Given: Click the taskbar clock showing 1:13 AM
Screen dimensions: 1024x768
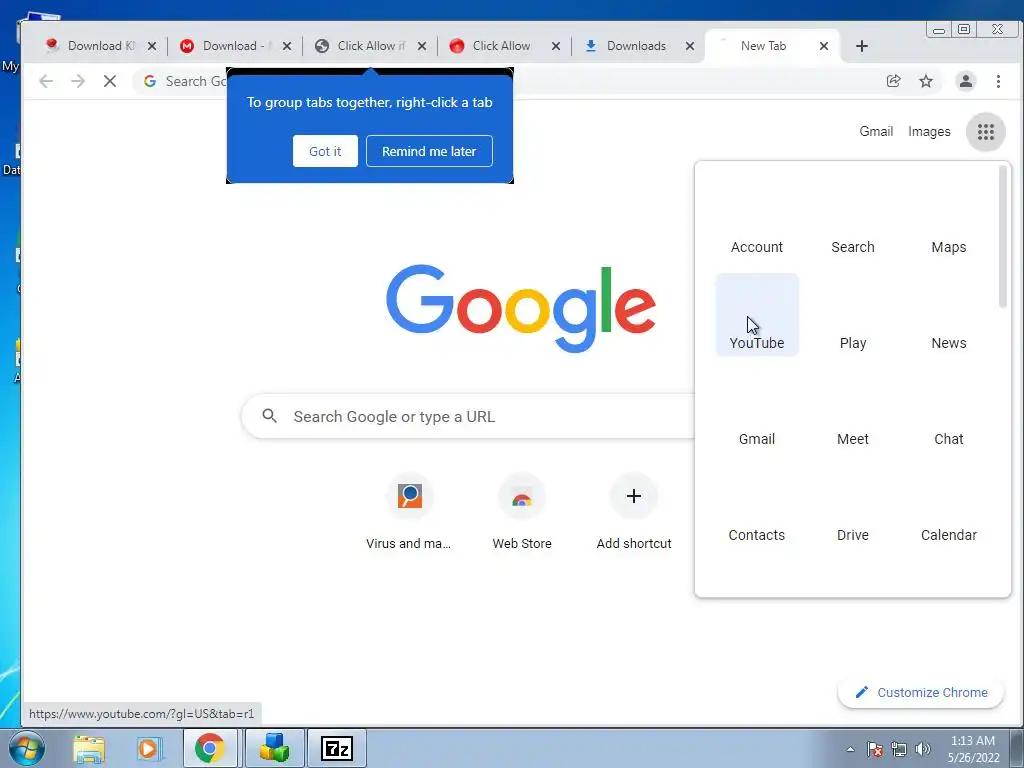Looking at the screenshot, I should click(x=973, y=749).
